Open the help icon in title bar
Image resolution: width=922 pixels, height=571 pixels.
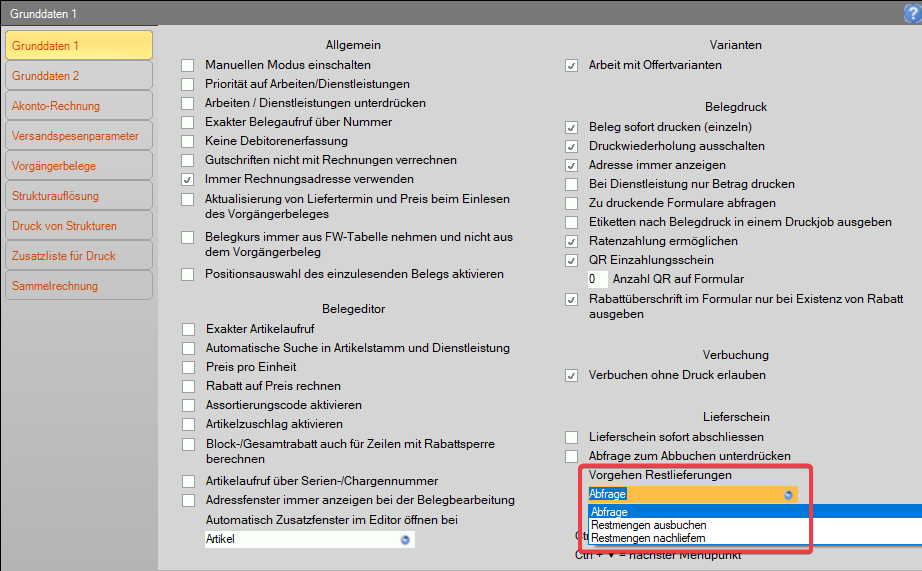click(913, 14)
